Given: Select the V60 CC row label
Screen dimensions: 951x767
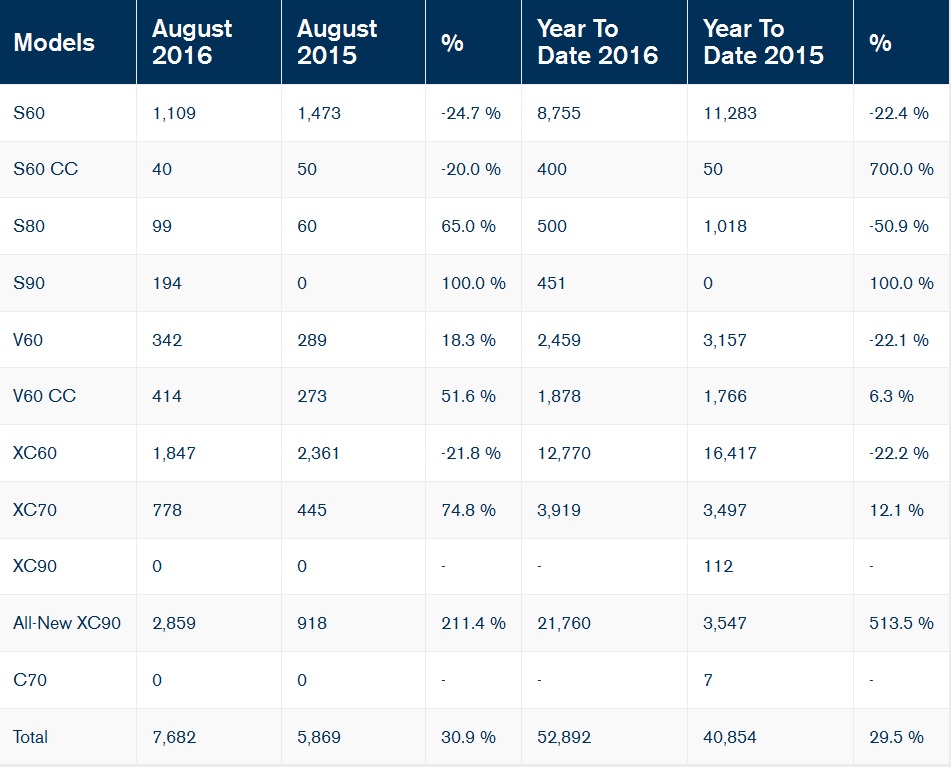Looking at the screenshot, I should click(44, 396).
